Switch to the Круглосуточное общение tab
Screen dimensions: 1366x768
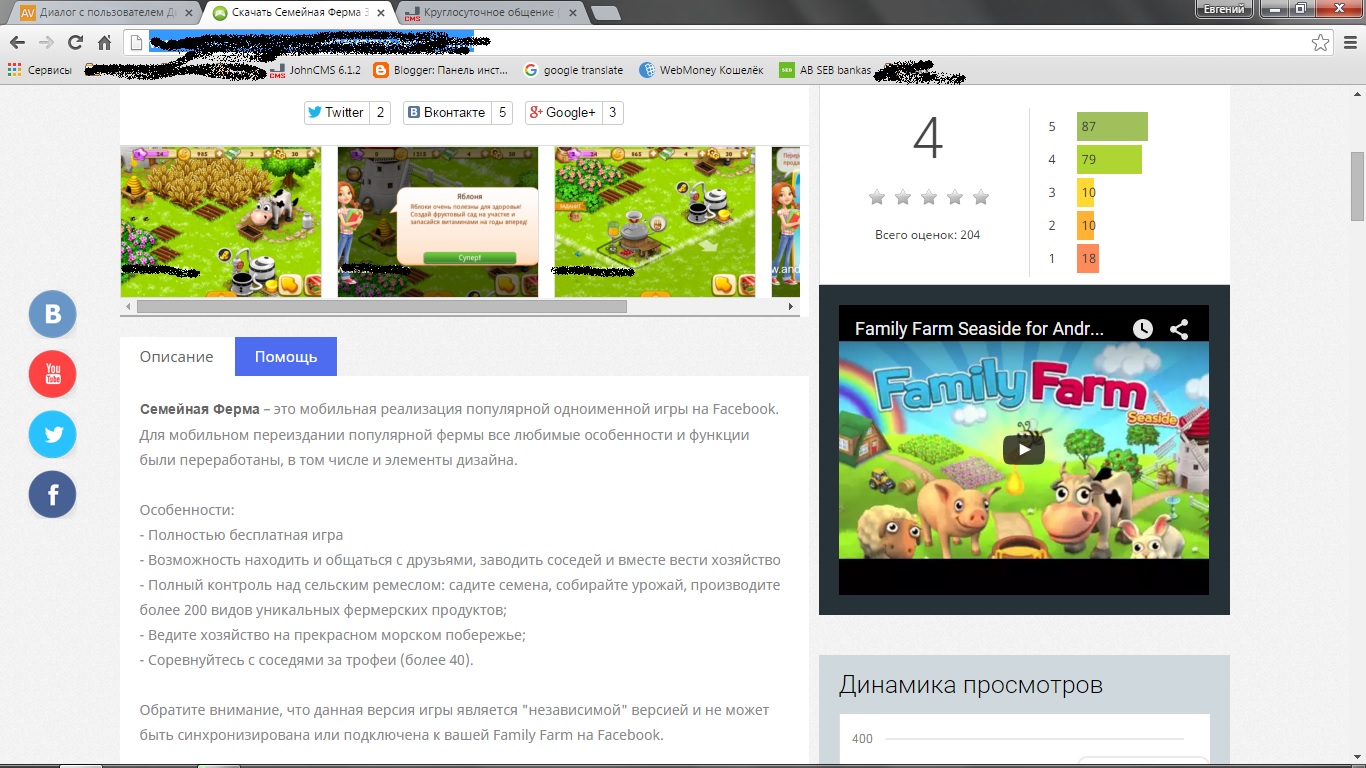coord(490,12)
